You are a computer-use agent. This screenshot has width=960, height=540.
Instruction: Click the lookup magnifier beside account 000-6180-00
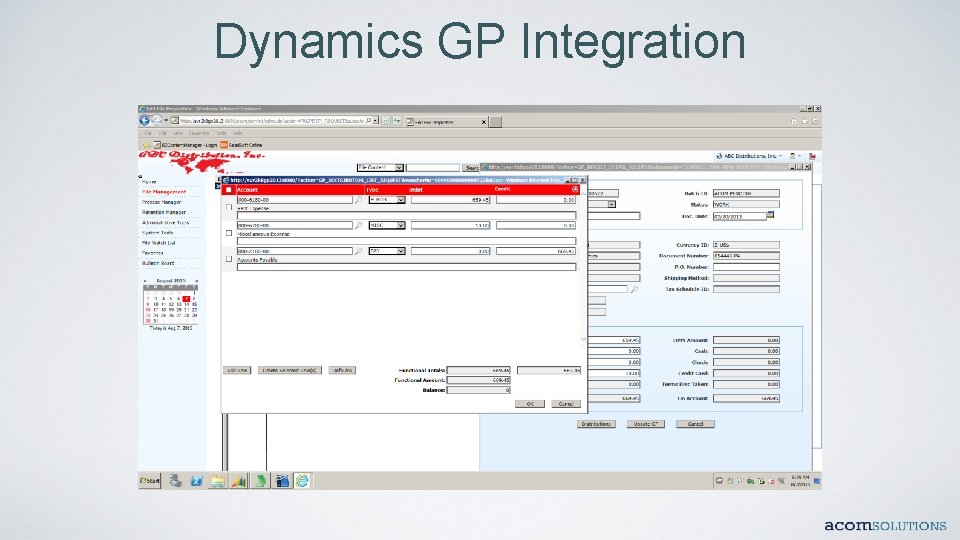tap(359, 200)
